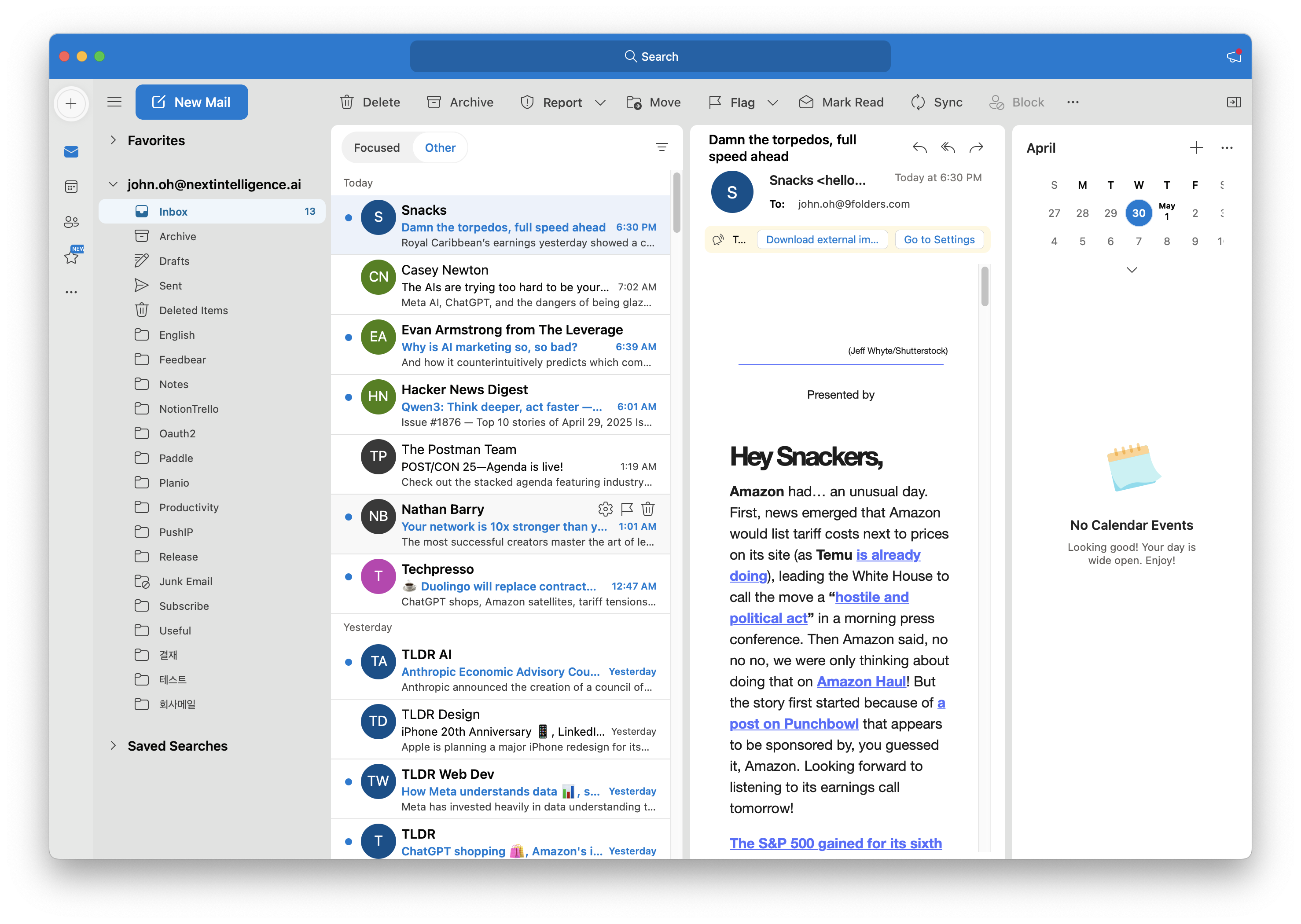Image resolution: width=1301 pixels, height=924 pixels.
Task: Expand the mini calendar chevron
Action: pyautogui.click(x=1132, y=270)
